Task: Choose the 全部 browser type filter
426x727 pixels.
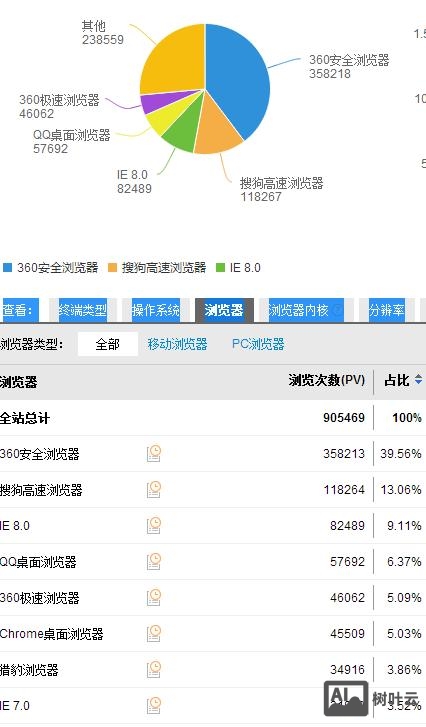Action: (x=108, y=344)
